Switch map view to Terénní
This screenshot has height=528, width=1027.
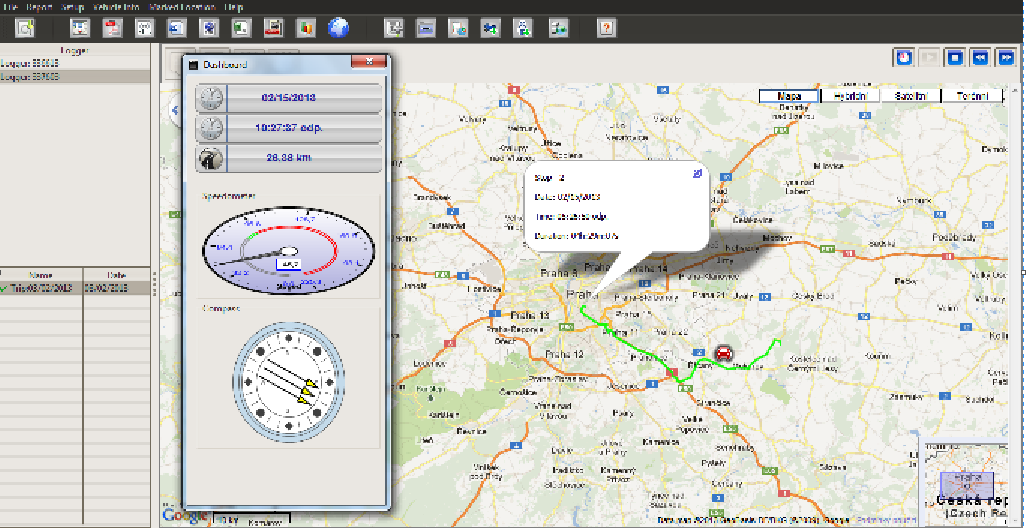[971, 96]
